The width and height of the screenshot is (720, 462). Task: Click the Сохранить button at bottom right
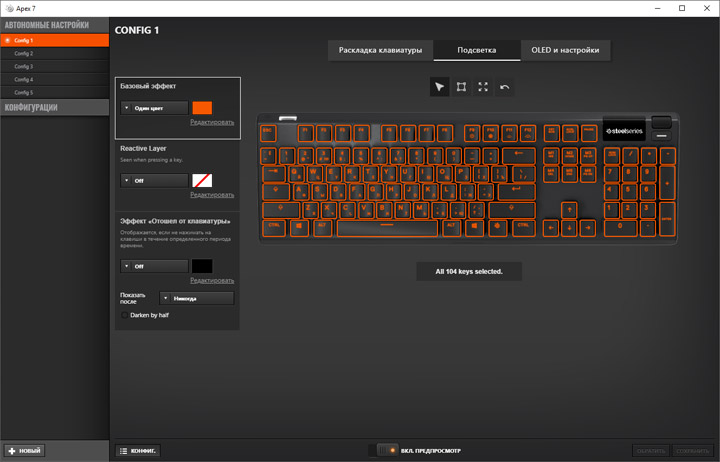693,451
